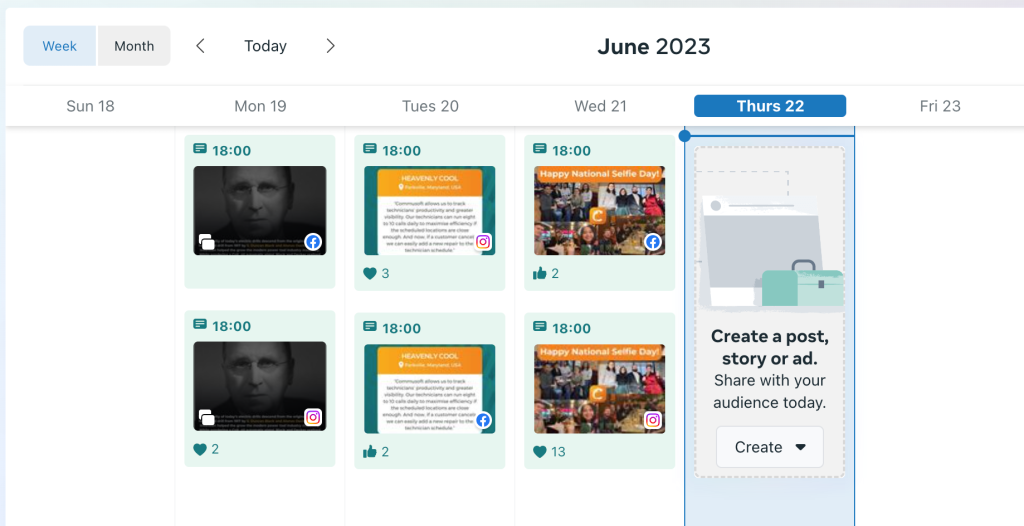
Task: Click Instagram icon on Tuesday's top post
Action: click(x=483, y=242)
